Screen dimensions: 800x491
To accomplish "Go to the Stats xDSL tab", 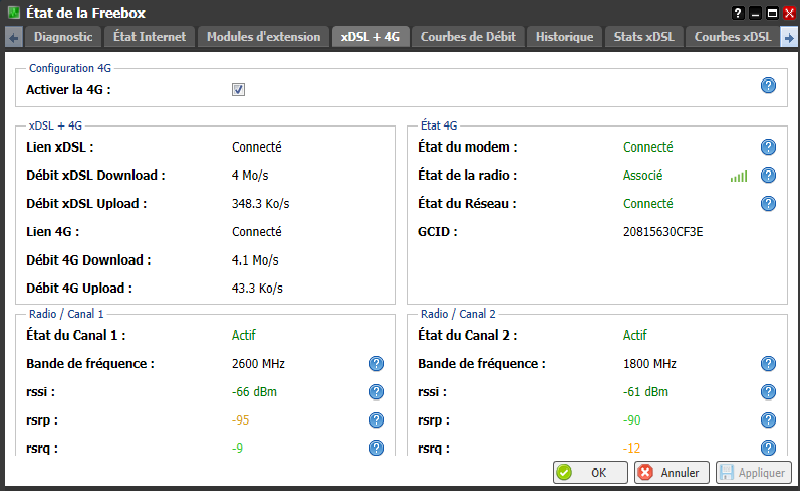I will (x=645, y=37).
